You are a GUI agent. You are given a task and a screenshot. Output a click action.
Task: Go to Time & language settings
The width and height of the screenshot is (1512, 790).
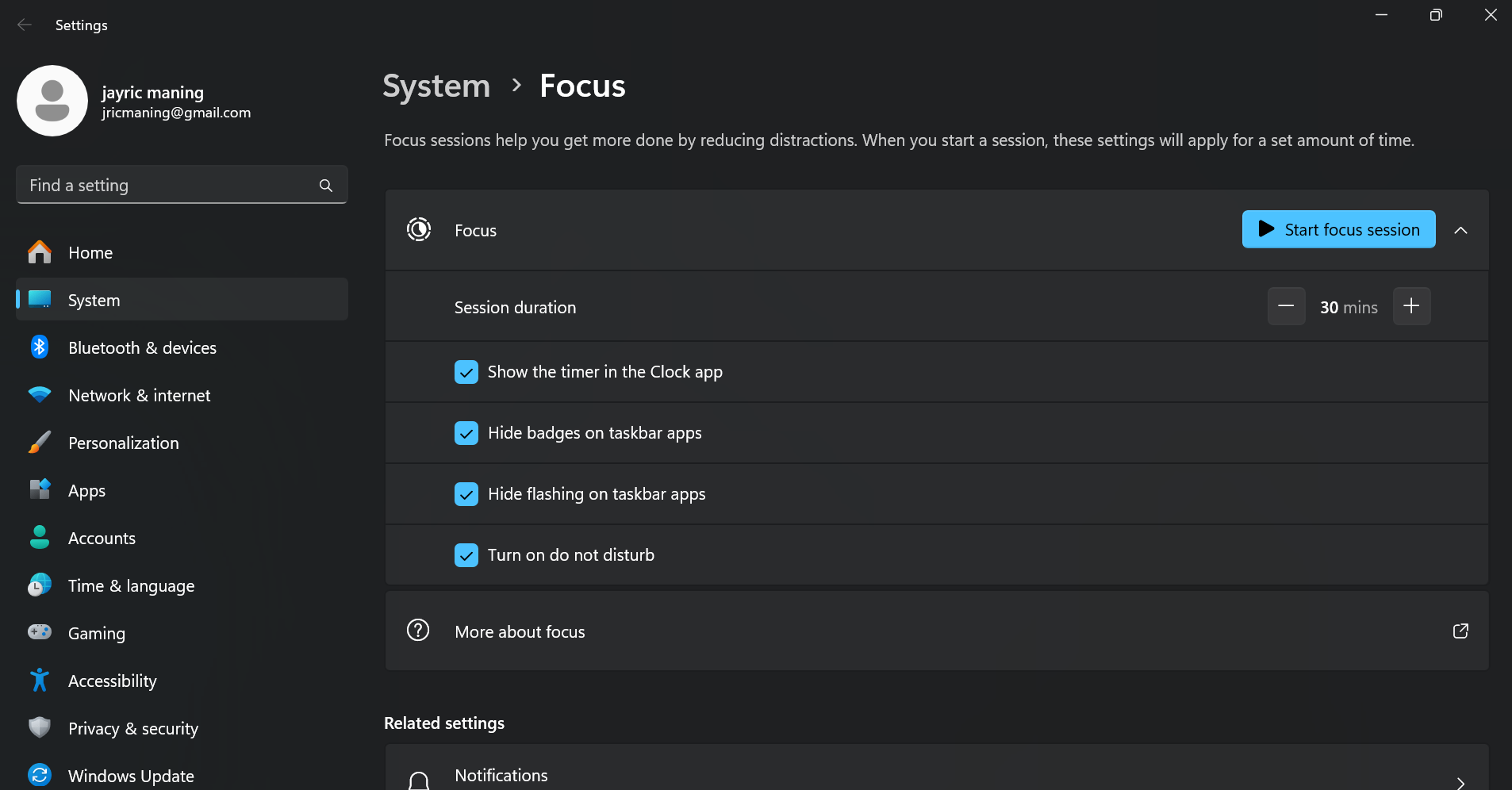pyautogui.click(x=131, y=585)
